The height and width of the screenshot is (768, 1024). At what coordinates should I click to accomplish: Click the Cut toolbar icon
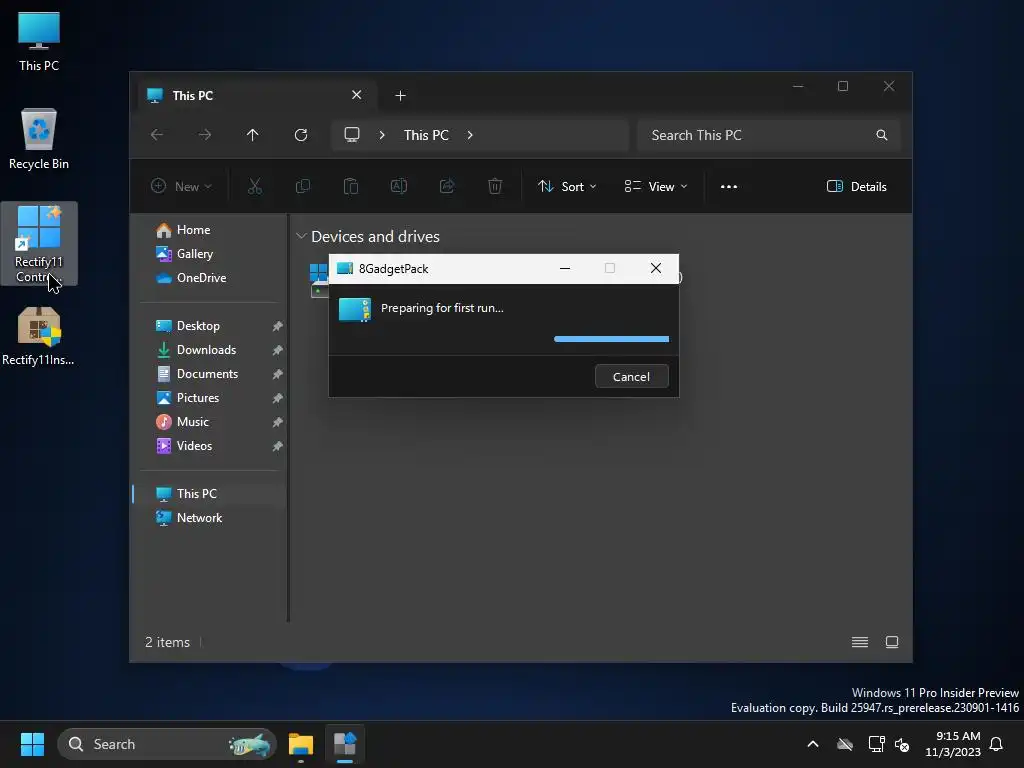pyautogui.click(x=255, y=187)
